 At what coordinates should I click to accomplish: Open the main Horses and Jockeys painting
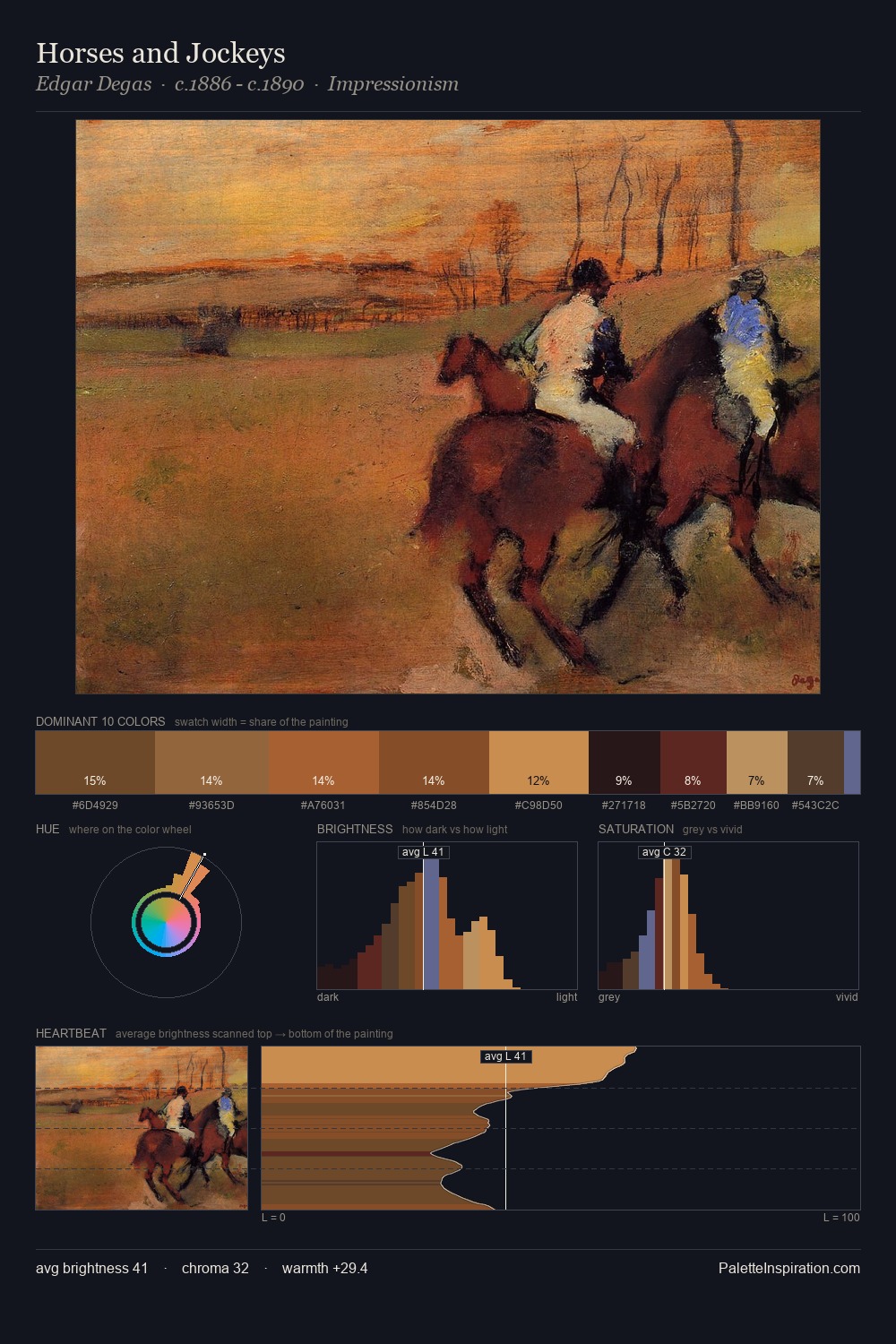click(x=448, y=407)
